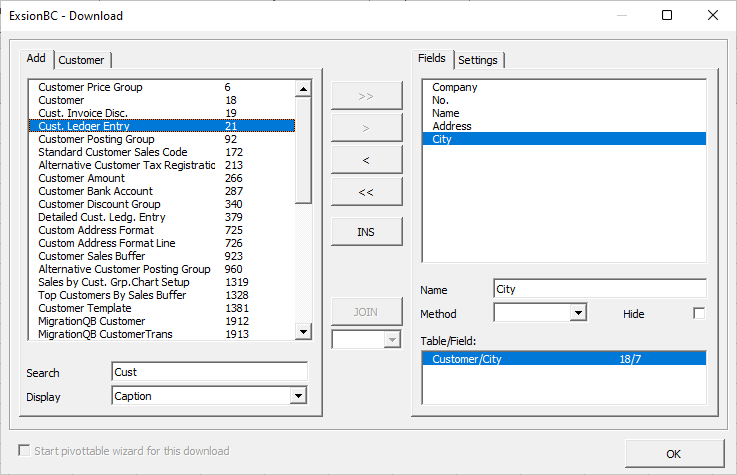This screenshot has height=475, width=737.
Task: Switch to the Add tab
Action: 37,59
